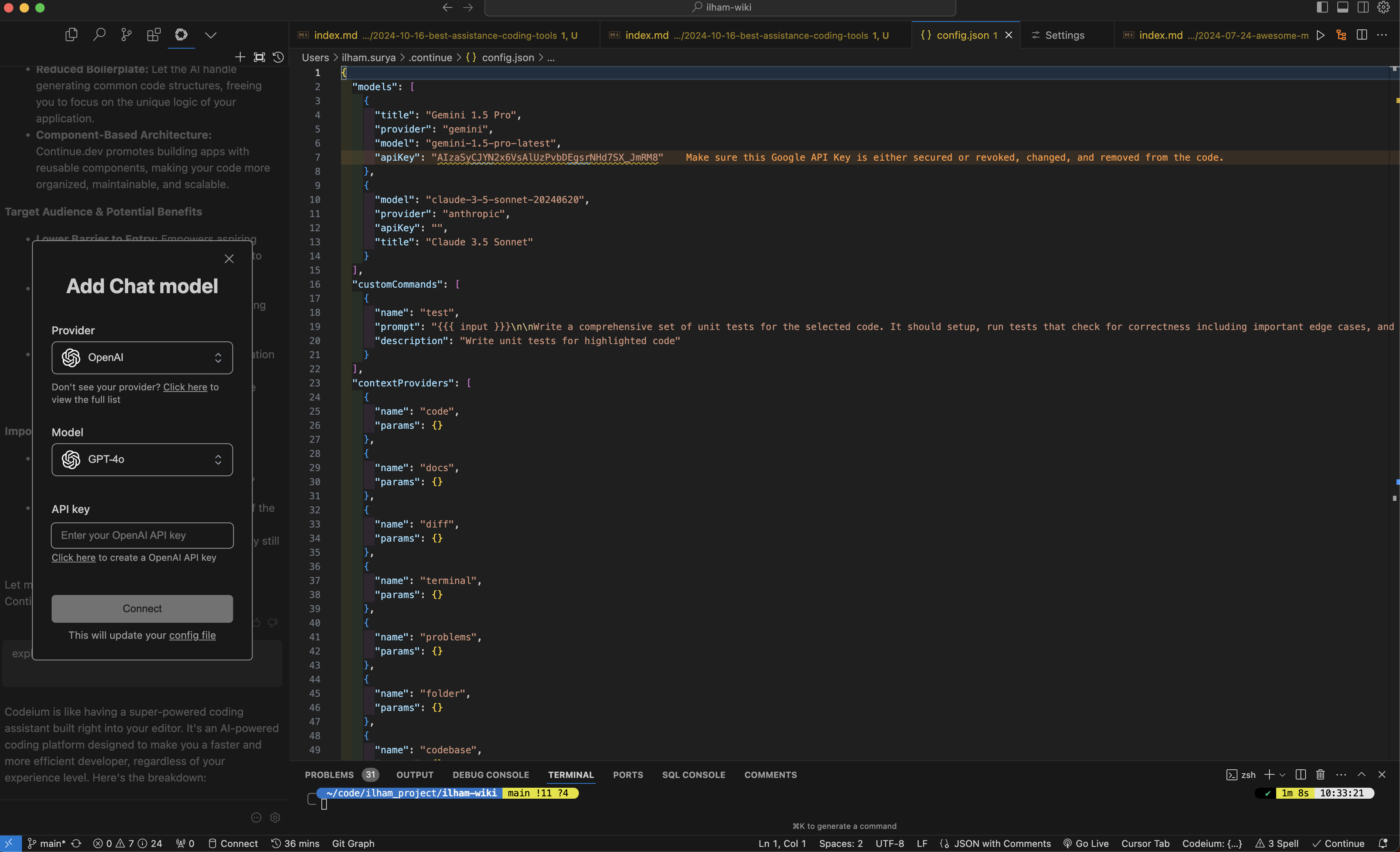The height and width of the screenshot is (852, 1400).
Task: Open the Source Control view icon
Action: [x=126, y=35]
